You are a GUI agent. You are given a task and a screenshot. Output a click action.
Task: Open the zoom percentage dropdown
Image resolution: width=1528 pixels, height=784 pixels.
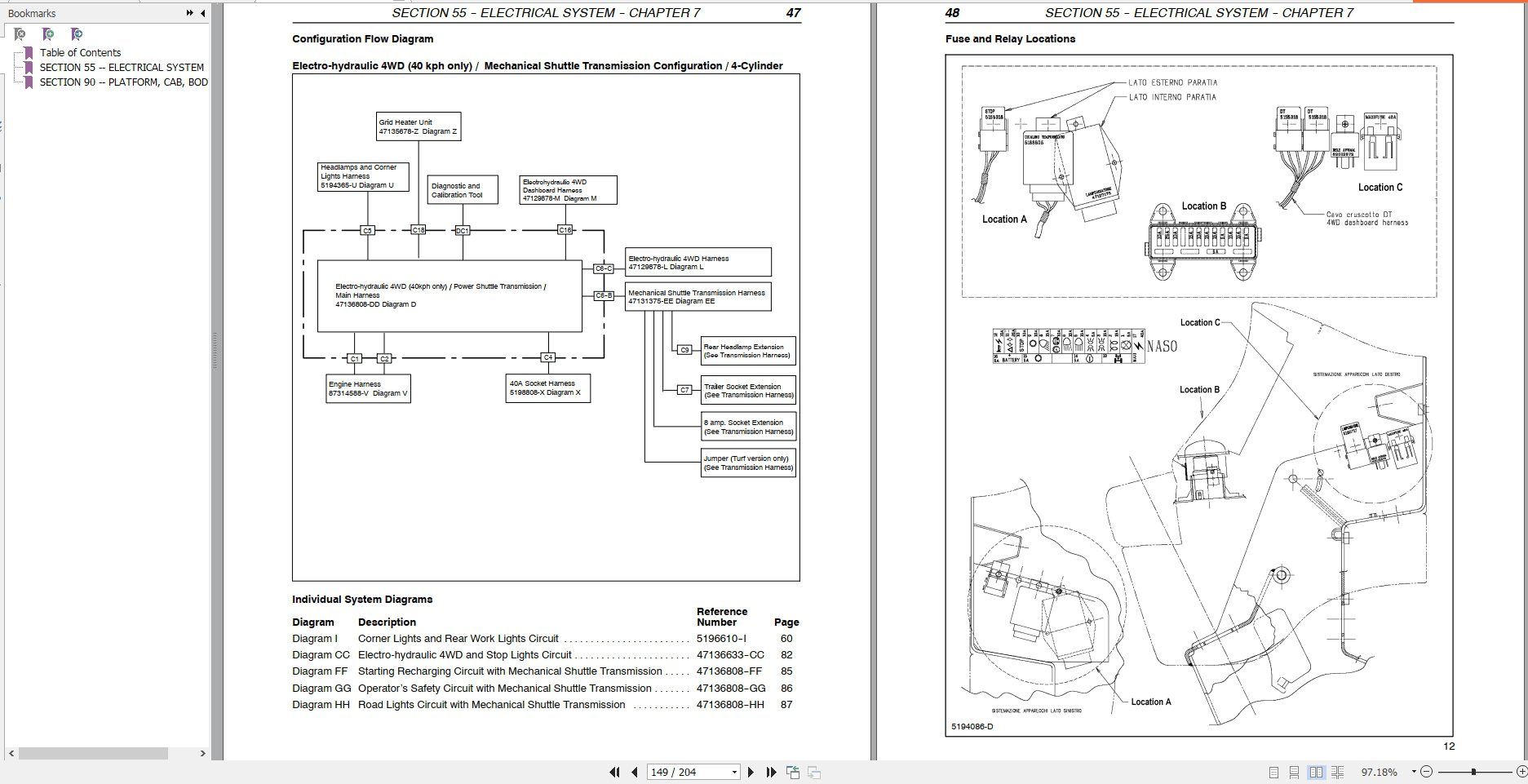coord(1414,771)
